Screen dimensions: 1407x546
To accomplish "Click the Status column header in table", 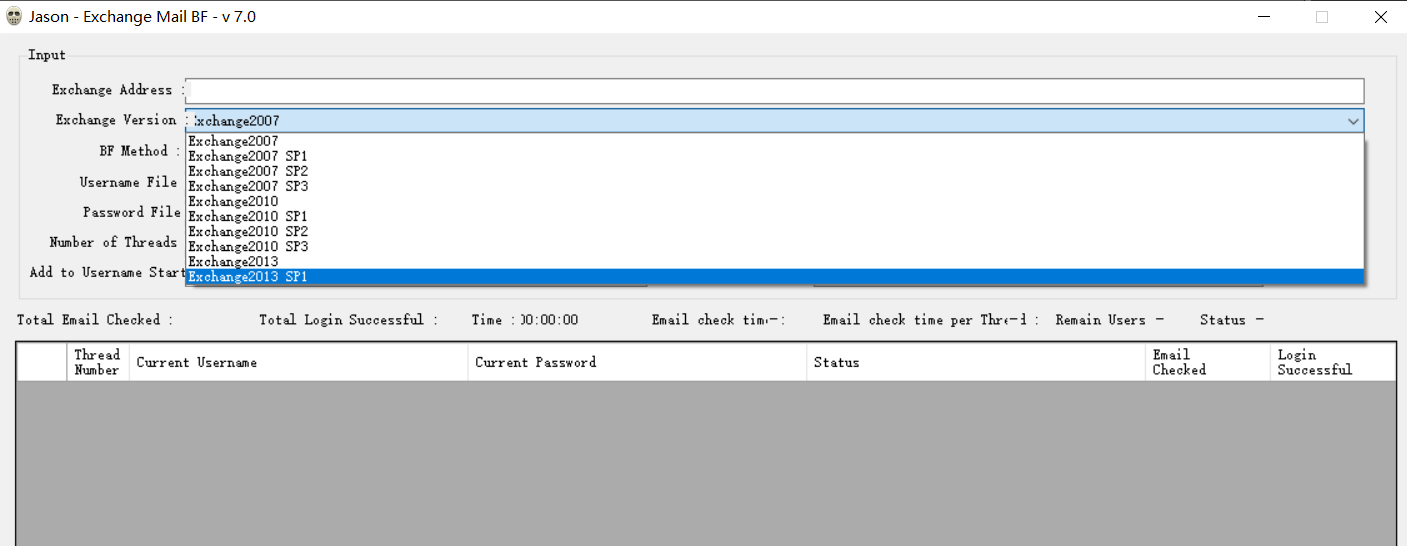I will pos(976,362).
